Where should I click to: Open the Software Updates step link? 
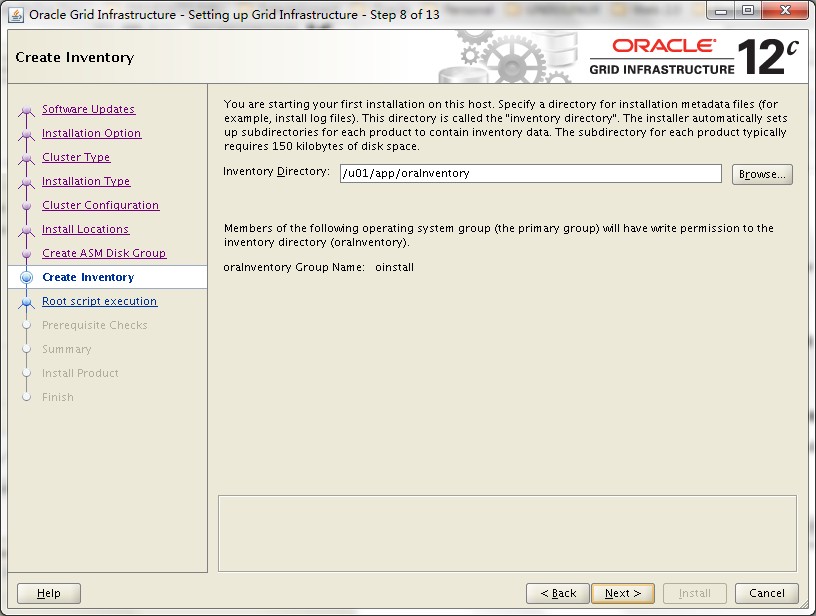coord(88,109)
